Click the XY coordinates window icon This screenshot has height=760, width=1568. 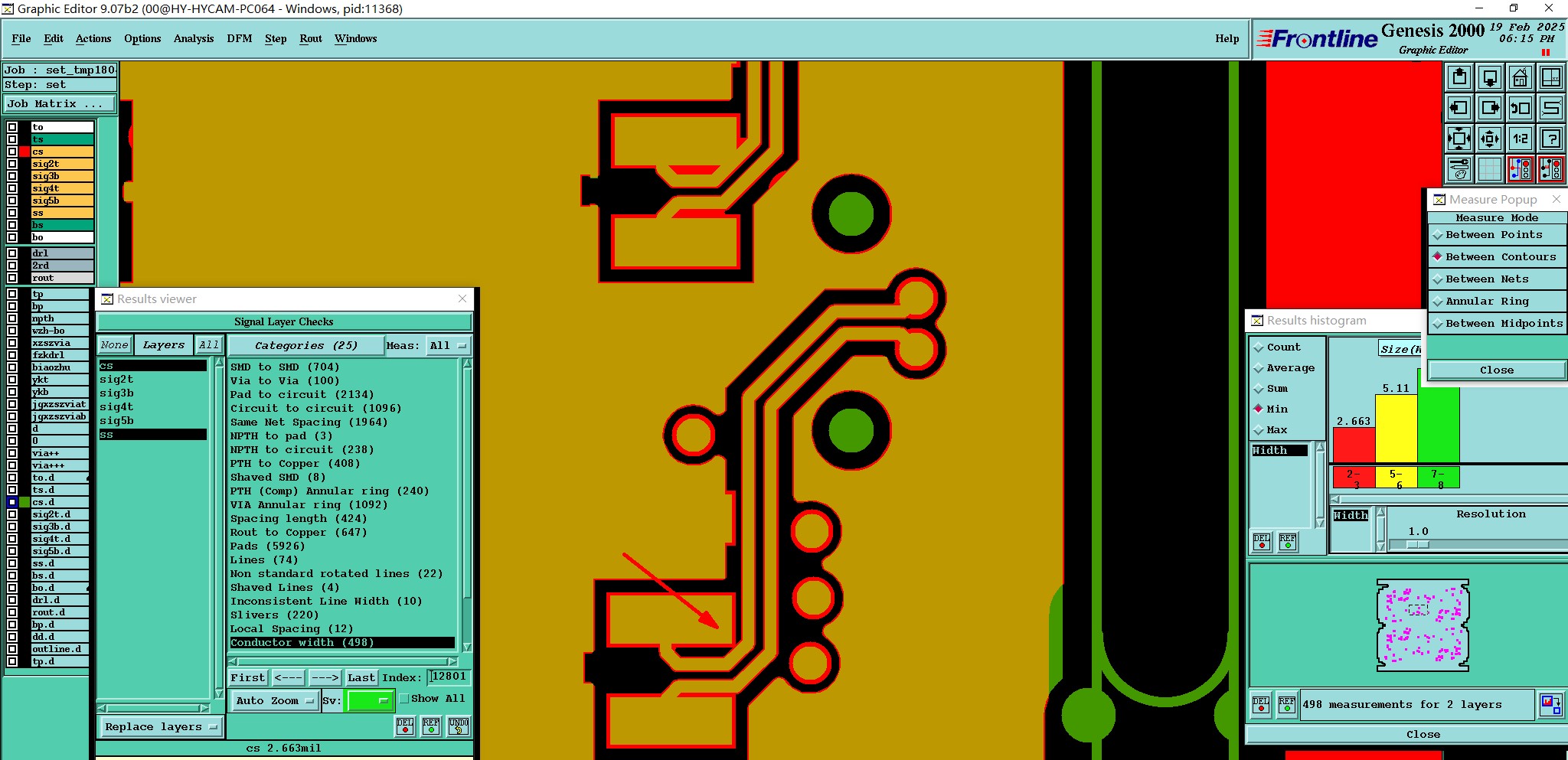(1551, 77)
